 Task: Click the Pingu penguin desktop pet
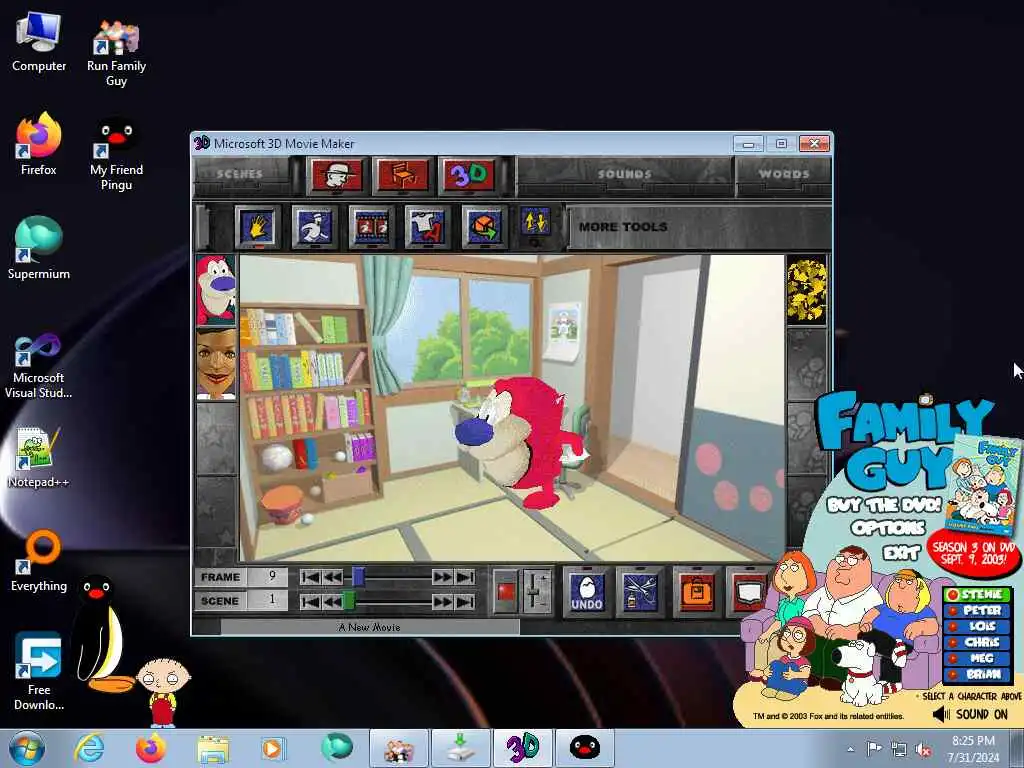point(101,633)
